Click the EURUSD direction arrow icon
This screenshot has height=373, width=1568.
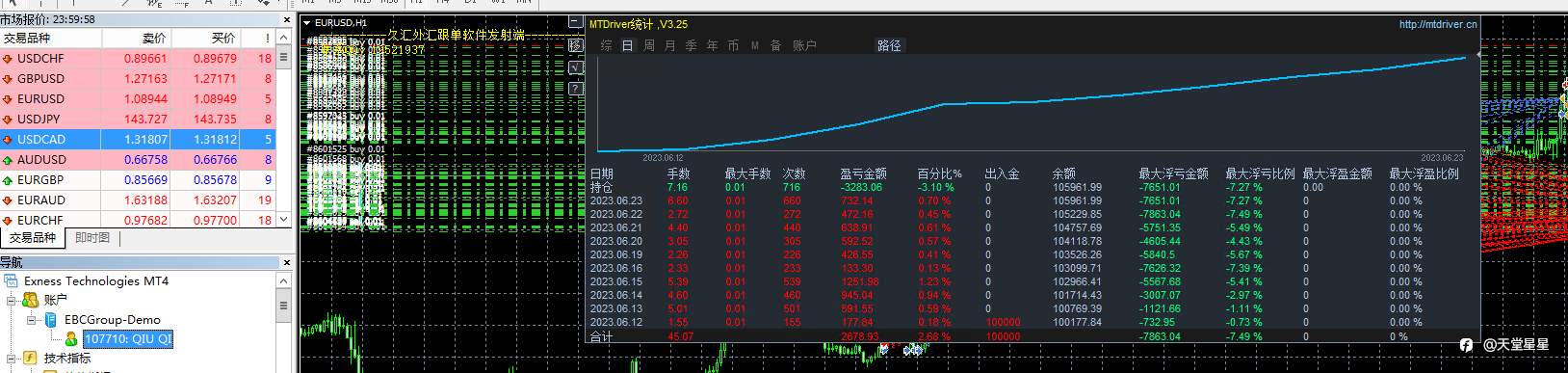click(9, 99)
